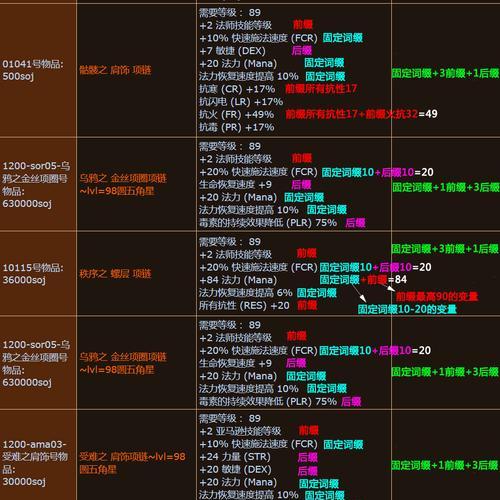
Task: Click '抗火 (FR) +49%' resistance line
Action: coord(237,114)
